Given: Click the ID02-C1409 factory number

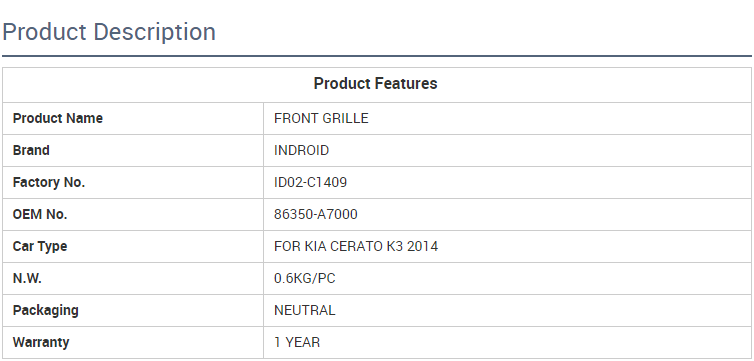Looking at the screenshot, I should click(310, 183).
